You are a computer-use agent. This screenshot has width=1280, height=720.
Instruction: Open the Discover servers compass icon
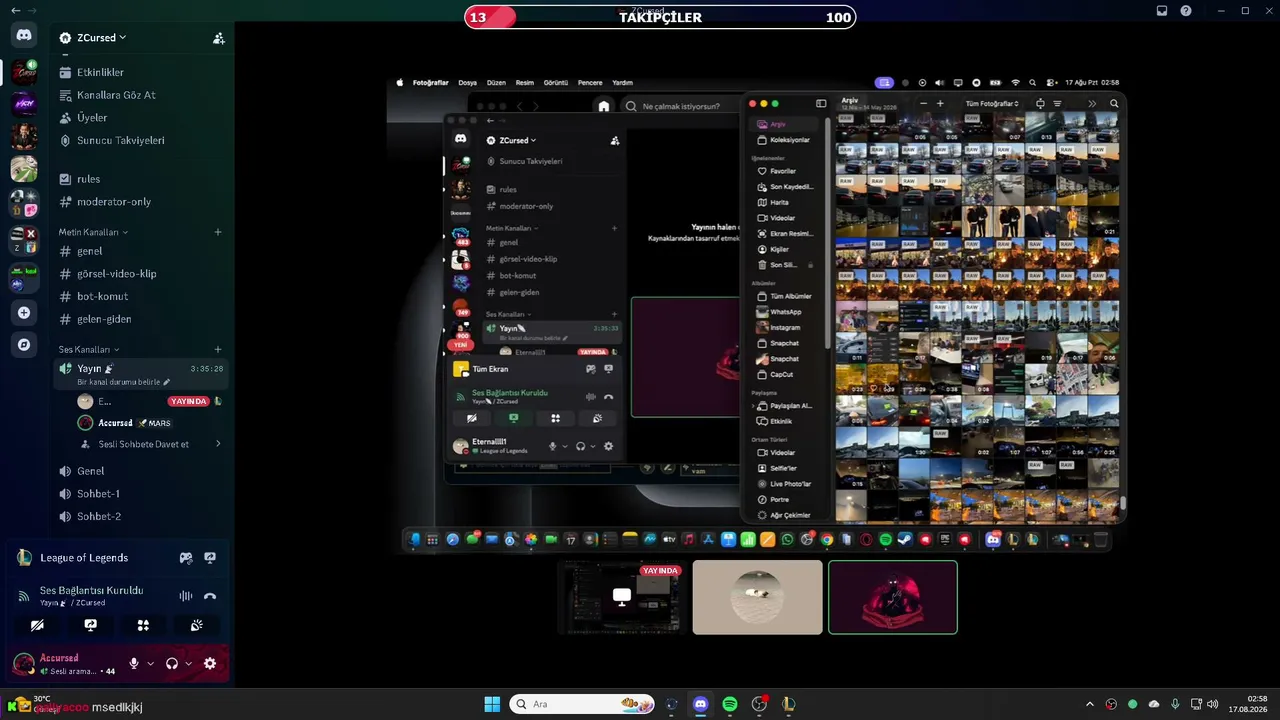click(x=24, y=345)
